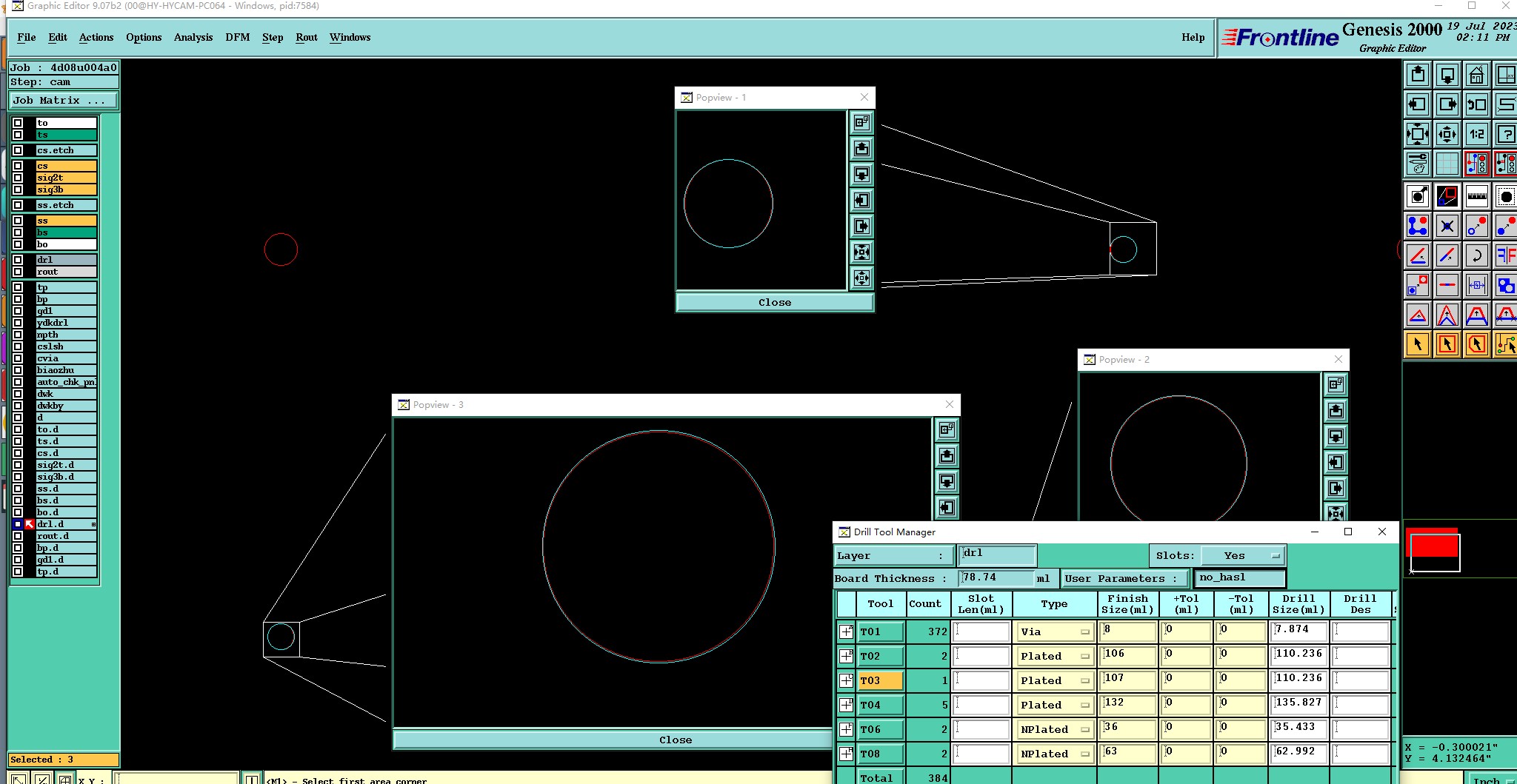
Task: Open the Actions menu
Action: coord(96,37)
